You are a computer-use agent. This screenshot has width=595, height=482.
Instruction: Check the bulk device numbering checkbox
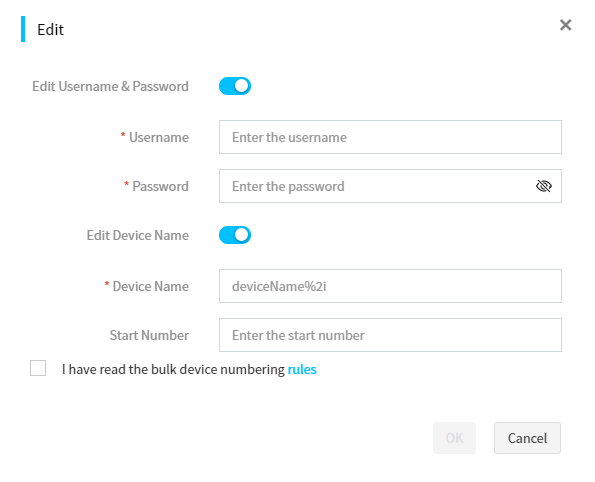pos(38,368)
